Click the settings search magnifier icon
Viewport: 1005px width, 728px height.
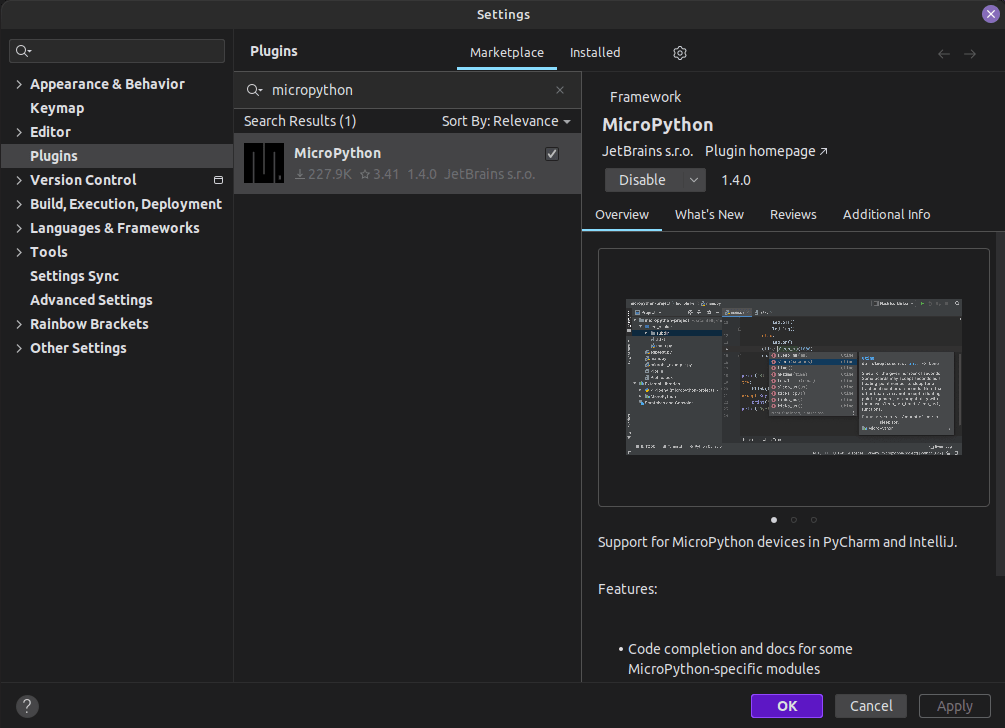[x=24, y=51]
